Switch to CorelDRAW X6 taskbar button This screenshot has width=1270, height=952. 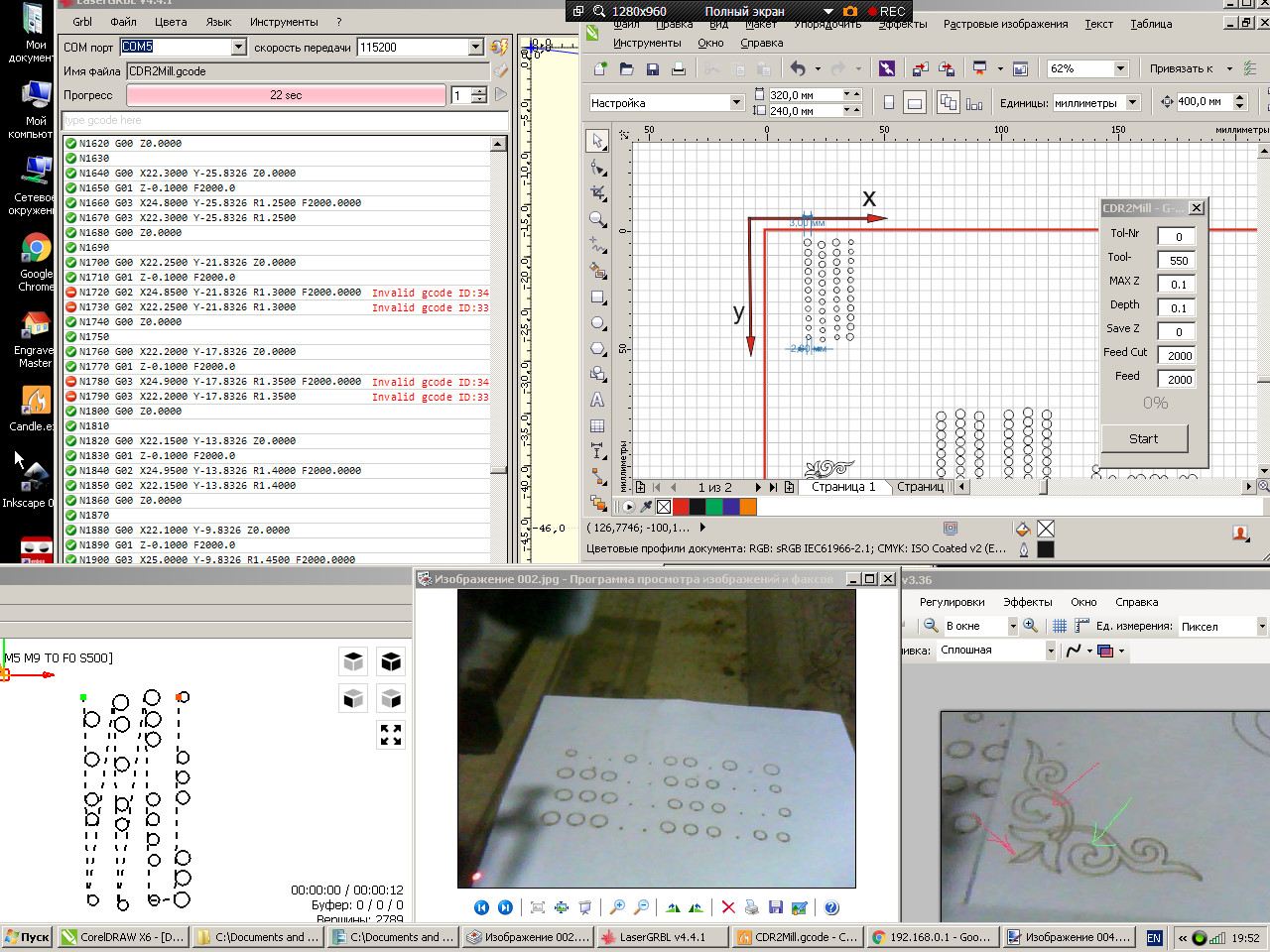pyautogui.click(x=123, y=936)
